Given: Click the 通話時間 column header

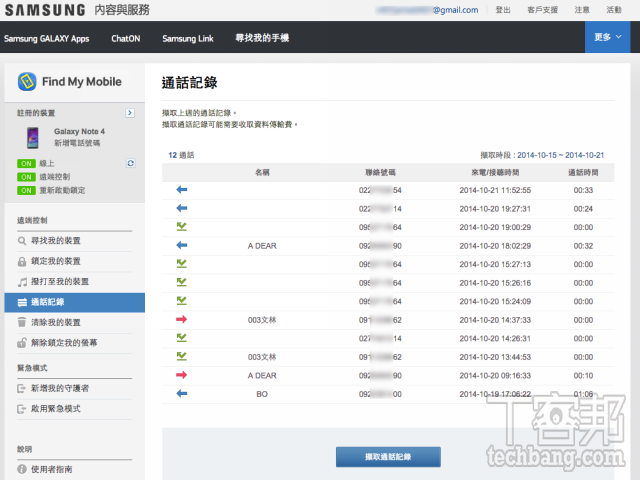Looking at the screenshot, I should point(583,173).
